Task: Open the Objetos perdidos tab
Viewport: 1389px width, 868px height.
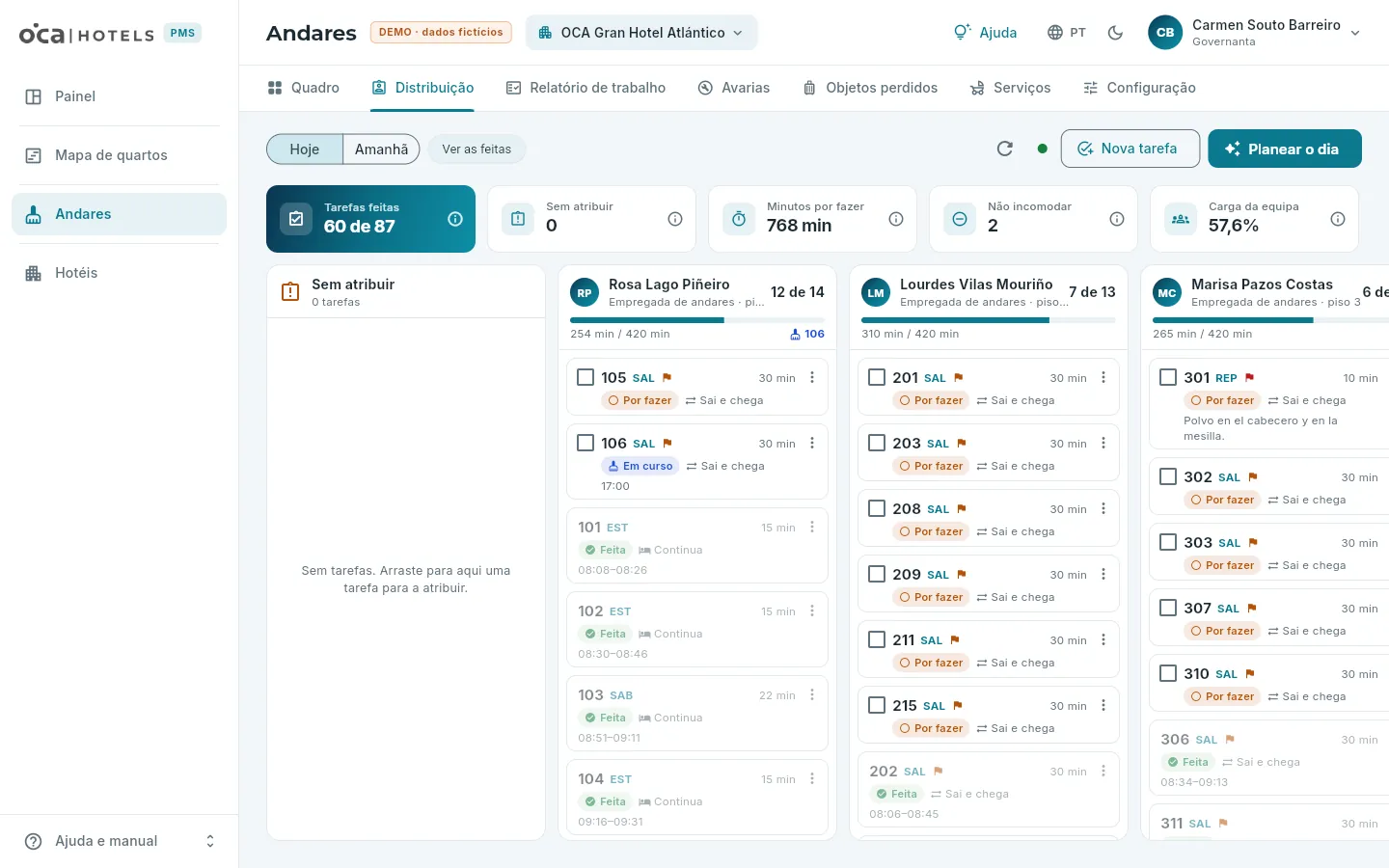Action: [x=870, y=88]
